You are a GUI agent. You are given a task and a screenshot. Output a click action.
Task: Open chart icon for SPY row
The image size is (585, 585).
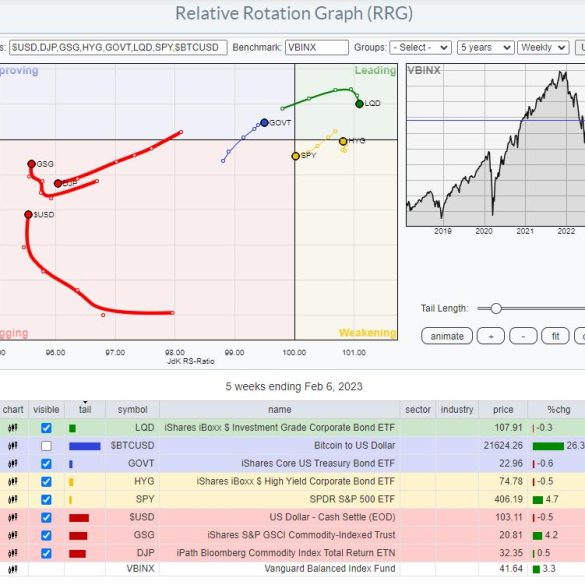coord(13,499)
